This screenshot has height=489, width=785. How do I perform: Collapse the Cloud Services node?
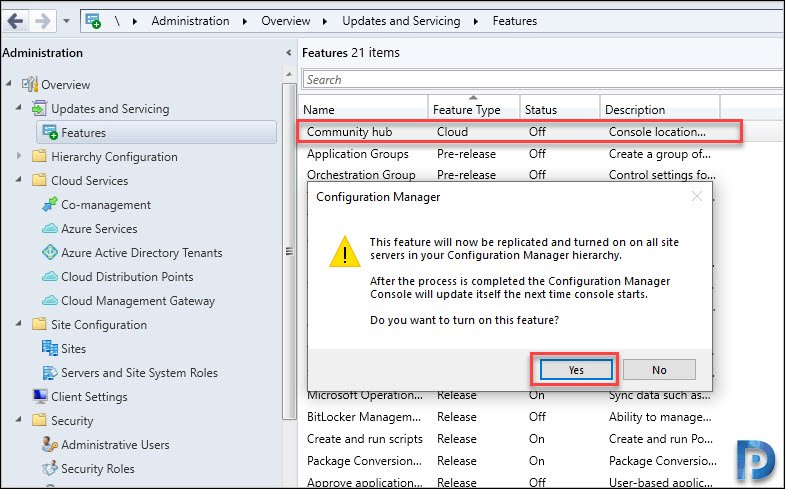click(x=19, y=179)
